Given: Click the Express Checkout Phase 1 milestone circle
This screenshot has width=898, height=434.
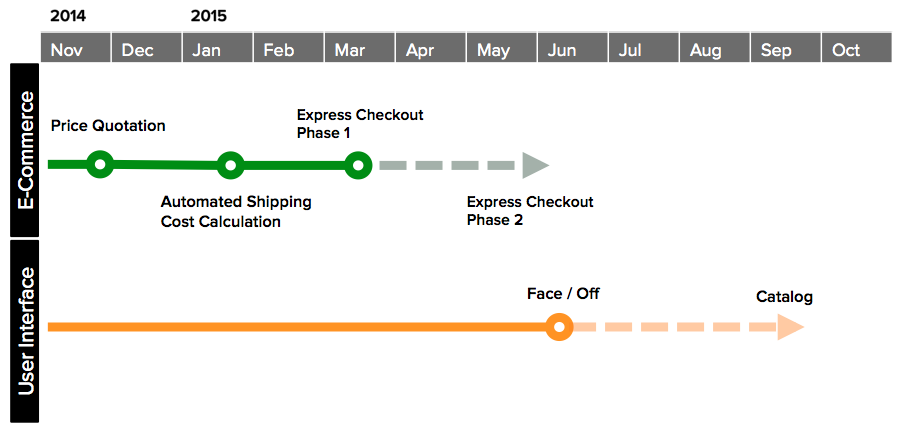Looking at the screenshot, I should pyautogui.click(x=359, y=165).
